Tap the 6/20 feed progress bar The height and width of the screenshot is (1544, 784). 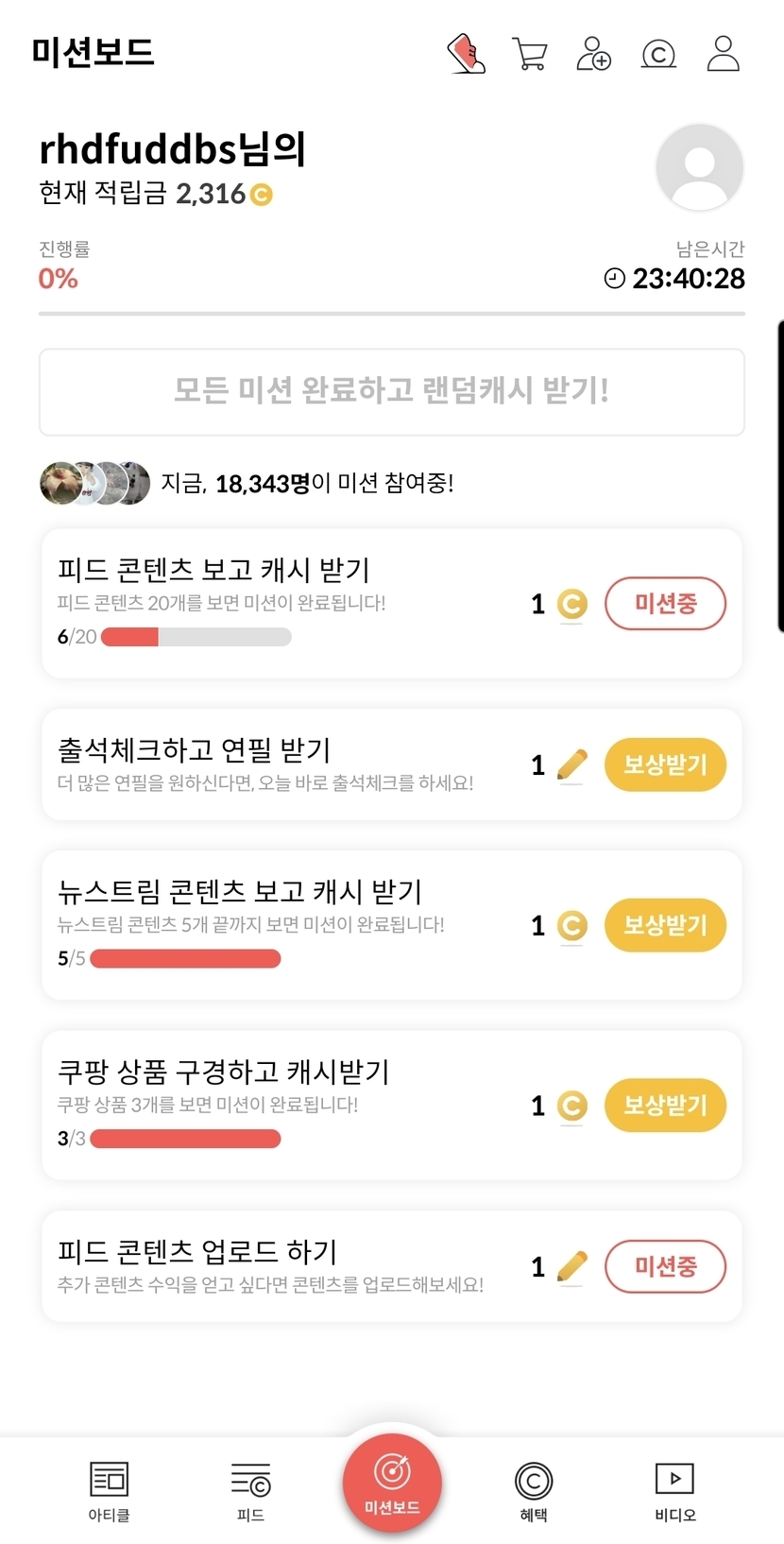point(196,637)
